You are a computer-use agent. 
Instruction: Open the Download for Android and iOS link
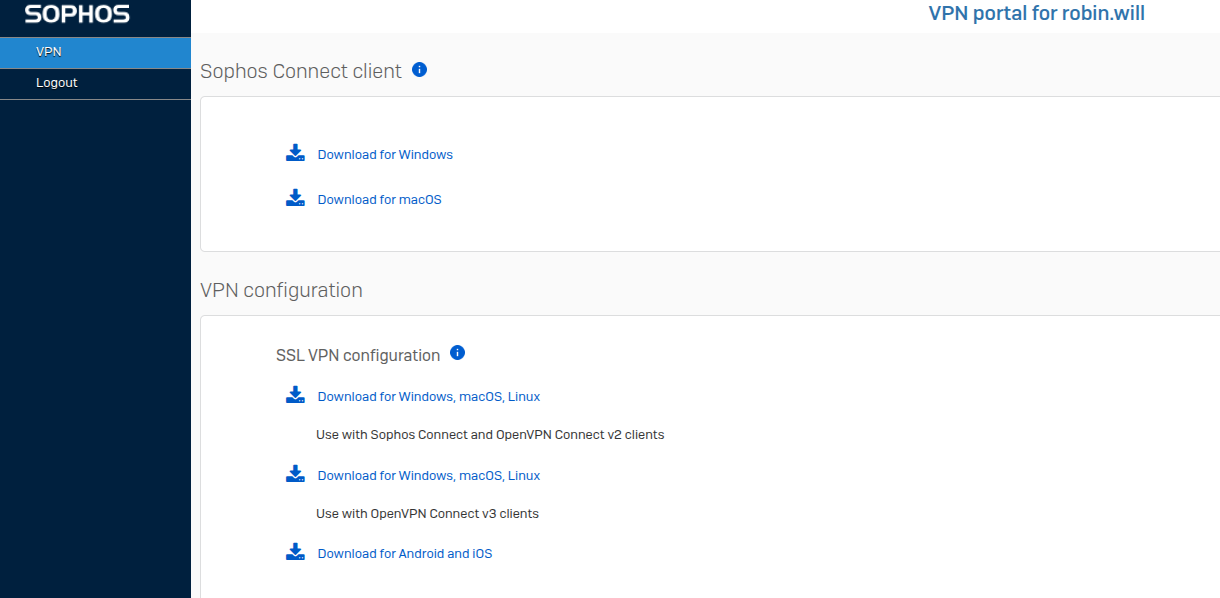(404, 554)
